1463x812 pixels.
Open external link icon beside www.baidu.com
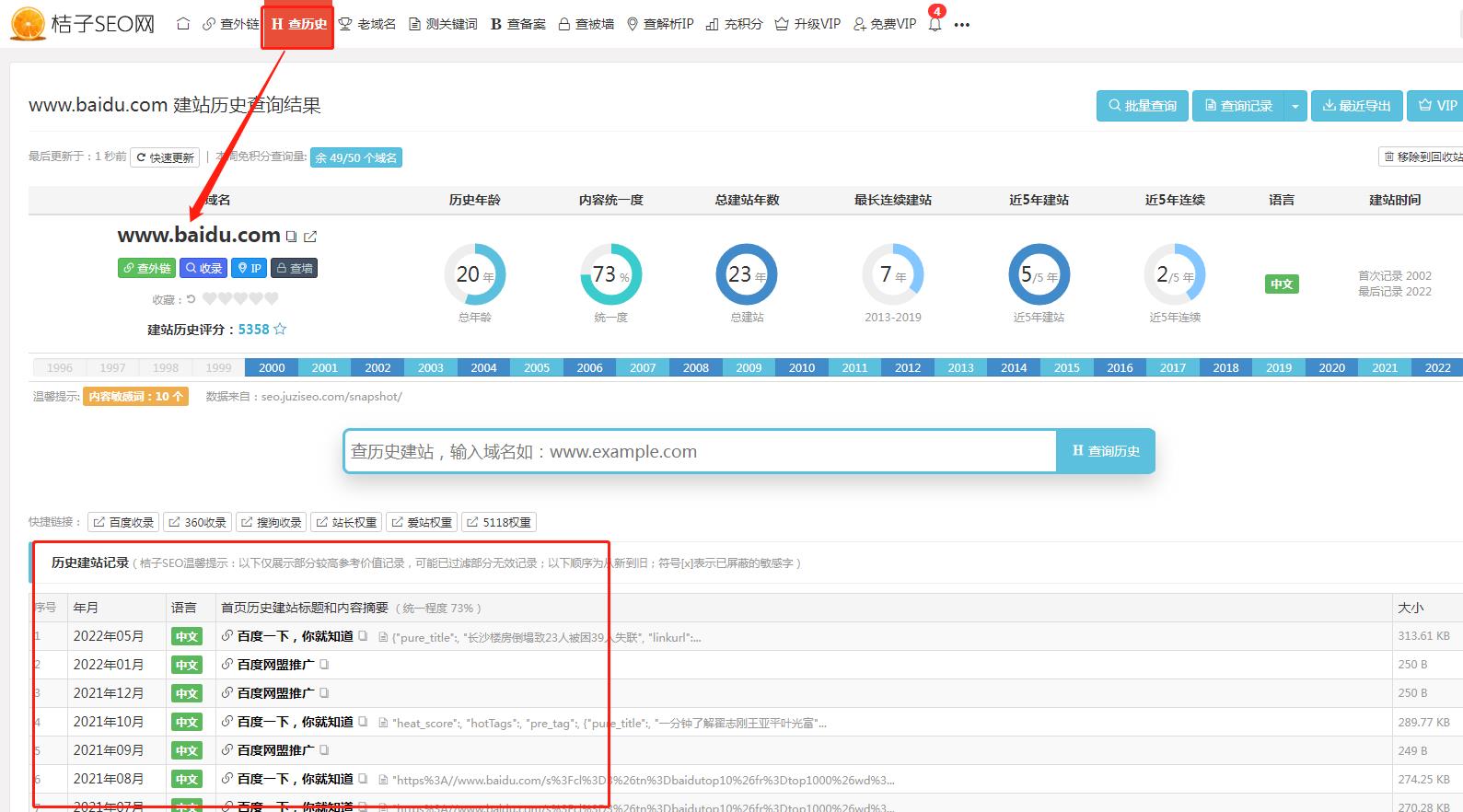point(310,237)
